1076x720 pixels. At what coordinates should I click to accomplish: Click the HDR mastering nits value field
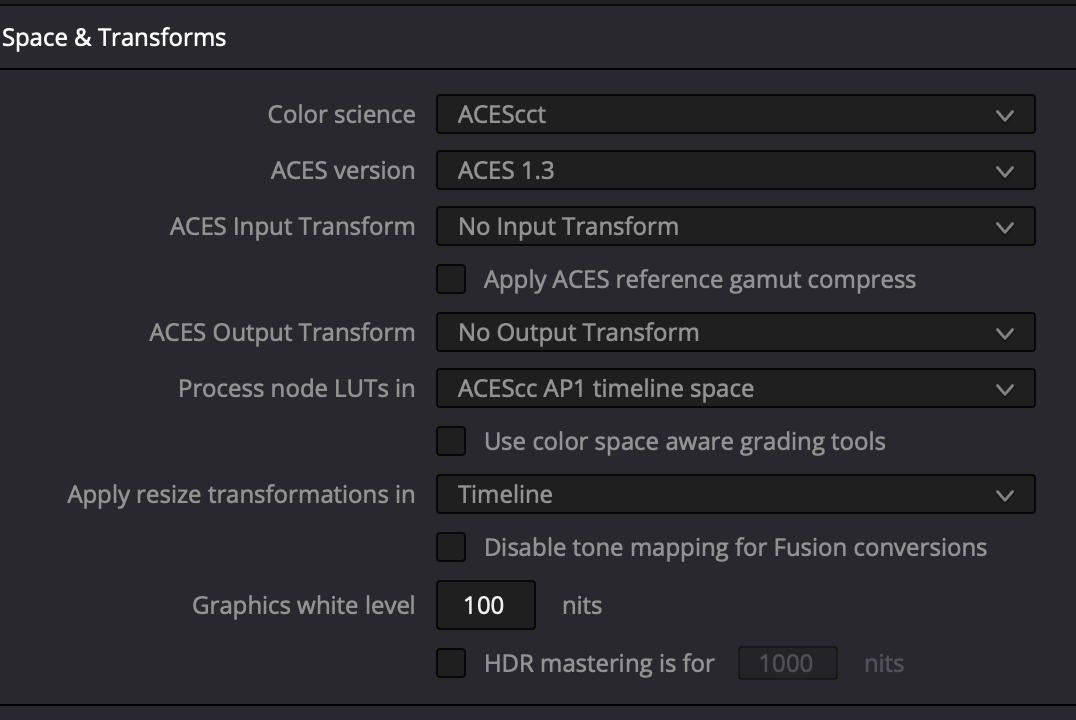787,663
